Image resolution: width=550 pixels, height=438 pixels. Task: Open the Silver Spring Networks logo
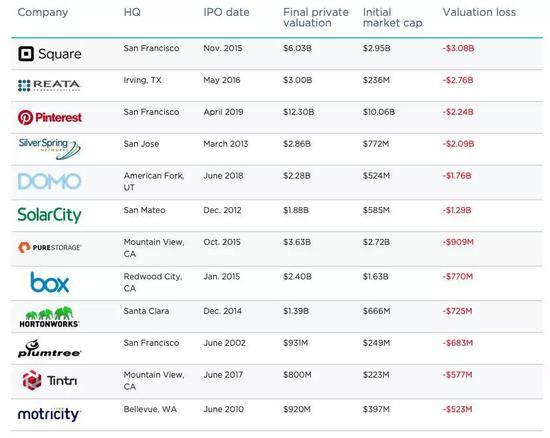point(49,148)
